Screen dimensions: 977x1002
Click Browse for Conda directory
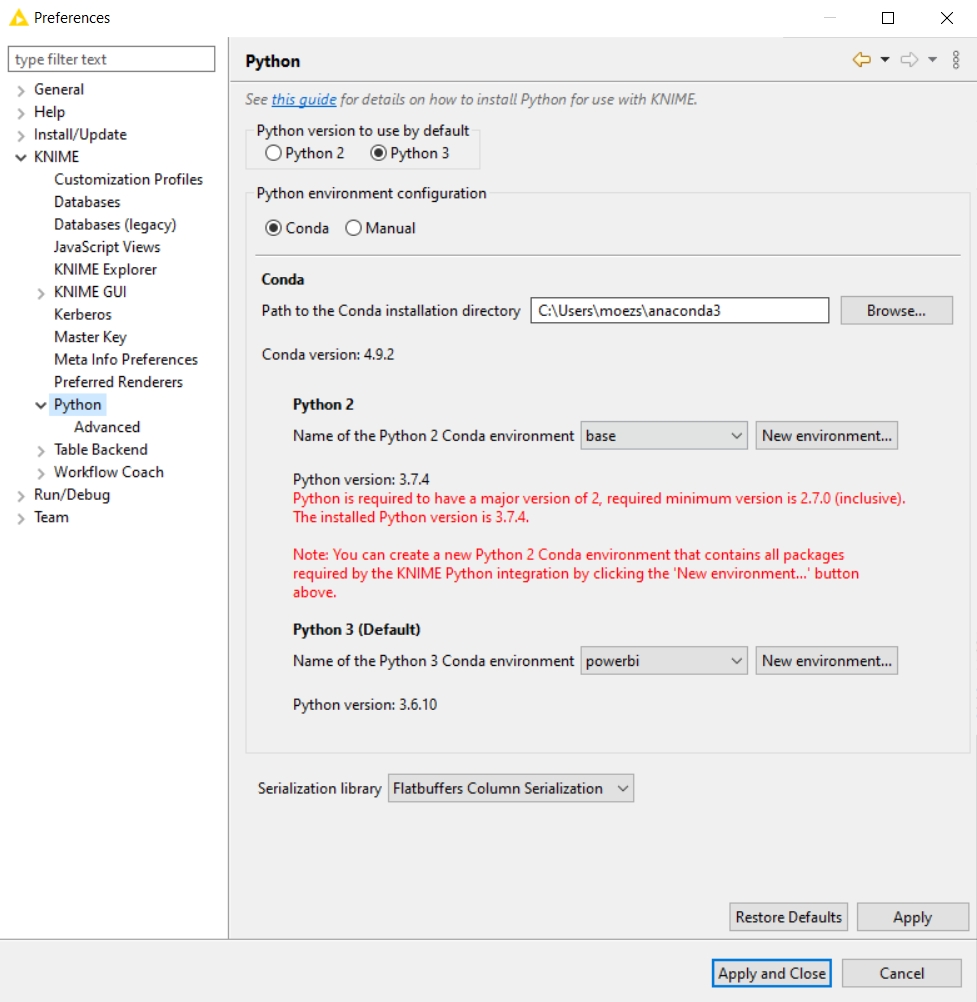pos(896,311)
